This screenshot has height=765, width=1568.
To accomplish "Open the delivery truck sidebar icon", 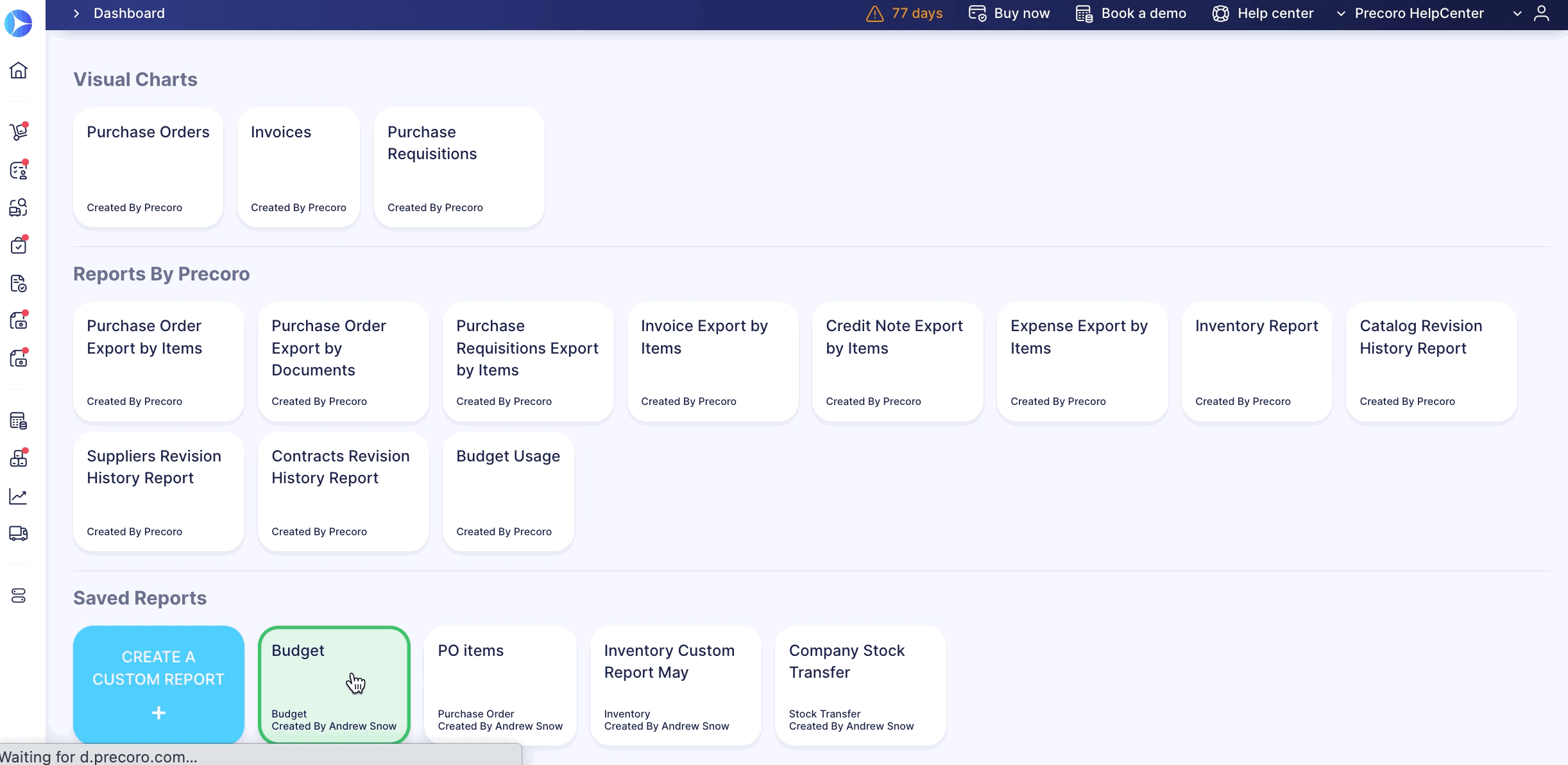I will [19, 533].
